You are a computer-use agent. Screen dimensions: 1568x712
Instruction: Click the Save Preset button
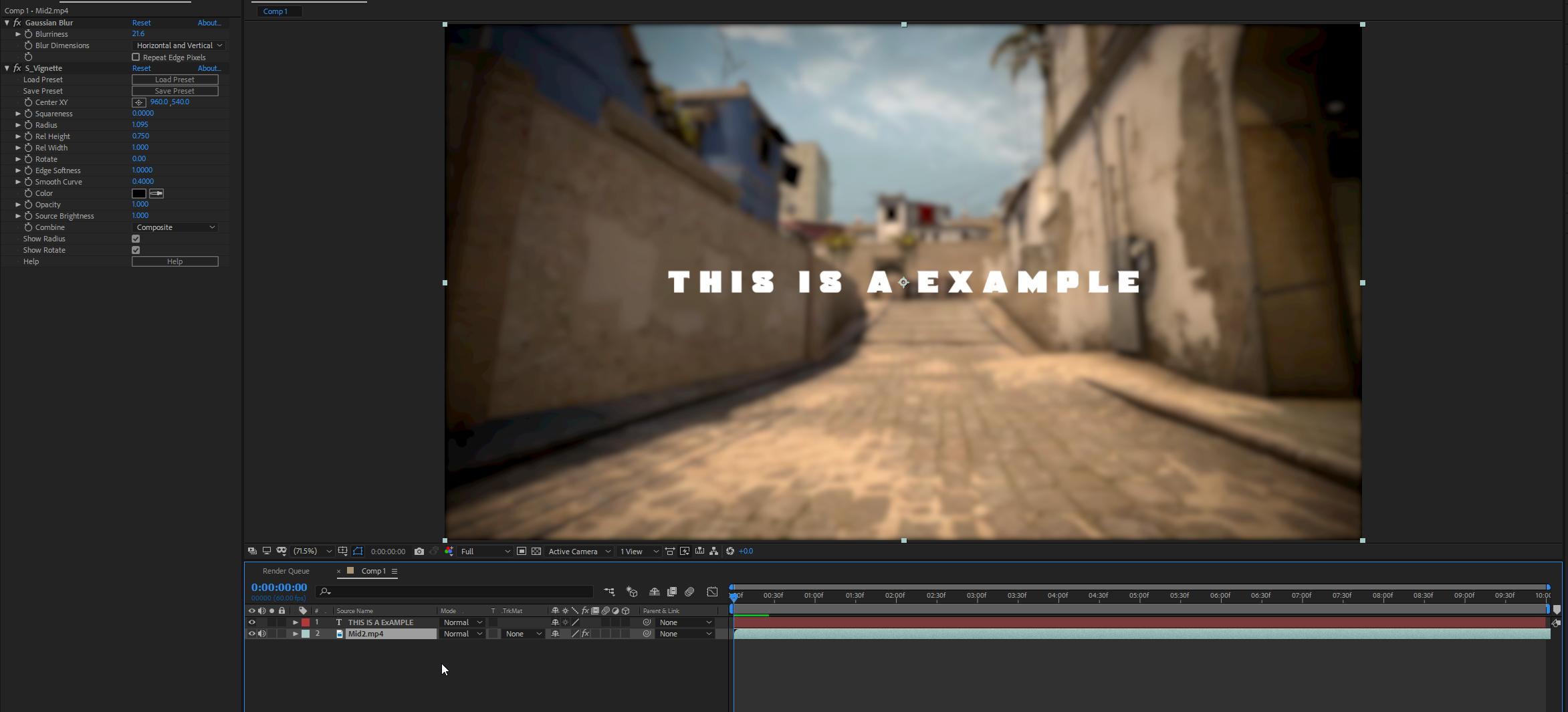tap(175, 91)
